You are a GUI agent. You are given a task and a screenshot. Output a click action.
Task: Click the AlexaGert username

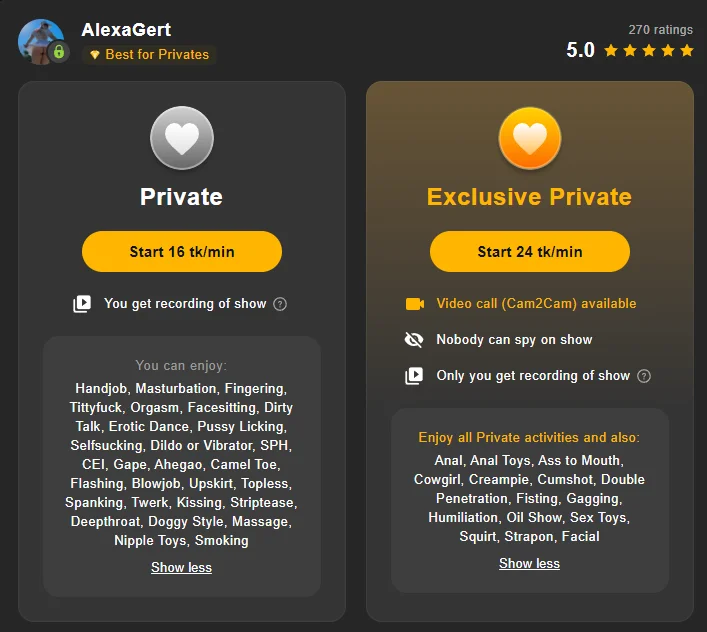(x=126, y=30)
